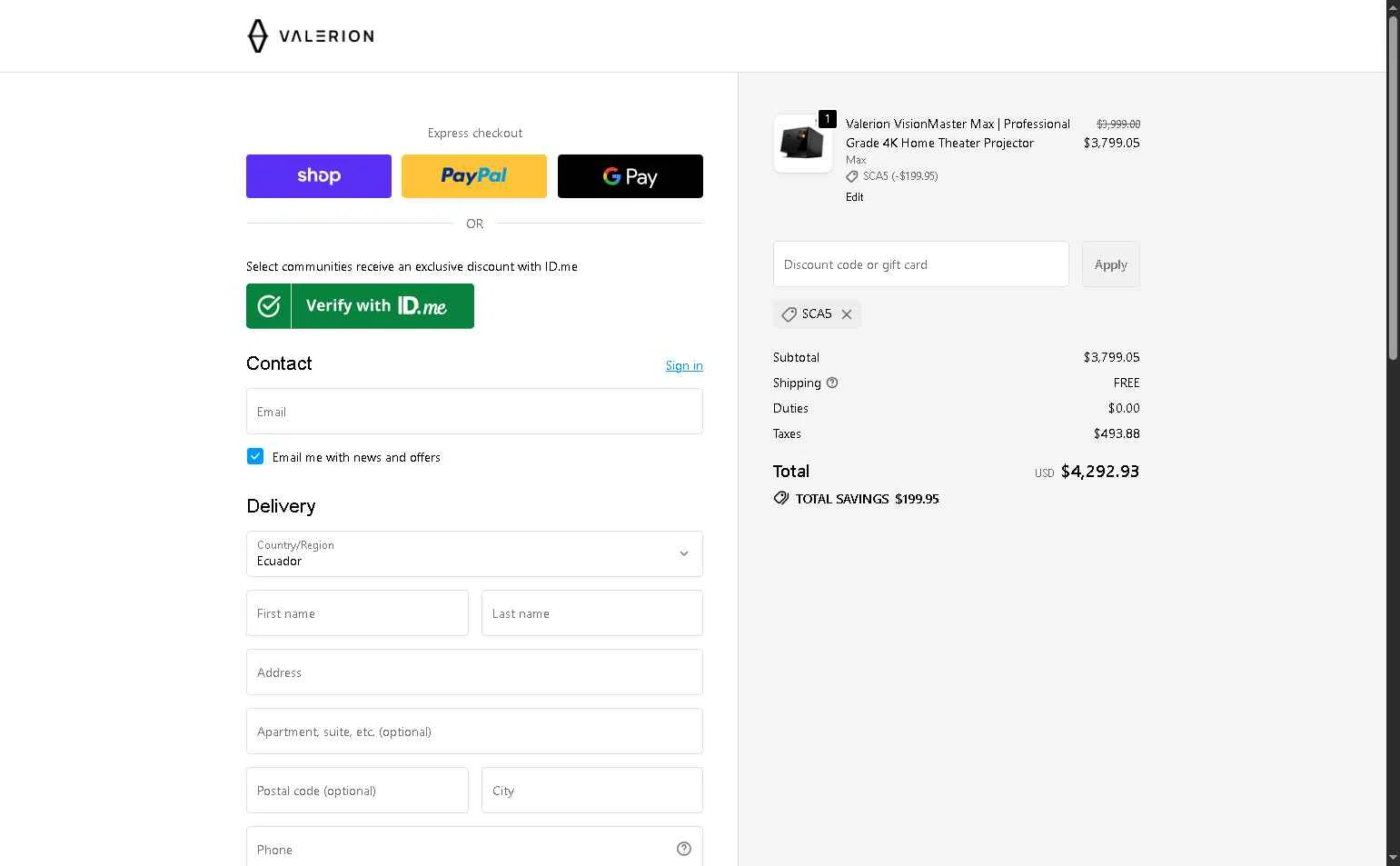This screenshot has height=866, width=1400.
Task: Click the item quantity badge
Action: [x=828, y=119]
